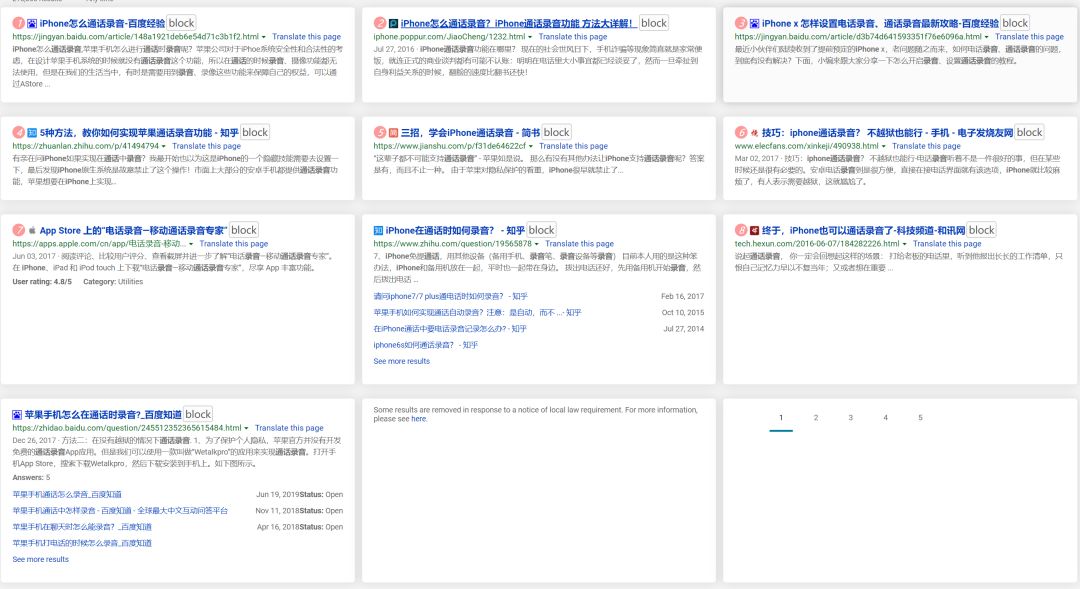Open the Baidu Zhidao sub-result dated Nov 11, 2018

pos(120,511)
